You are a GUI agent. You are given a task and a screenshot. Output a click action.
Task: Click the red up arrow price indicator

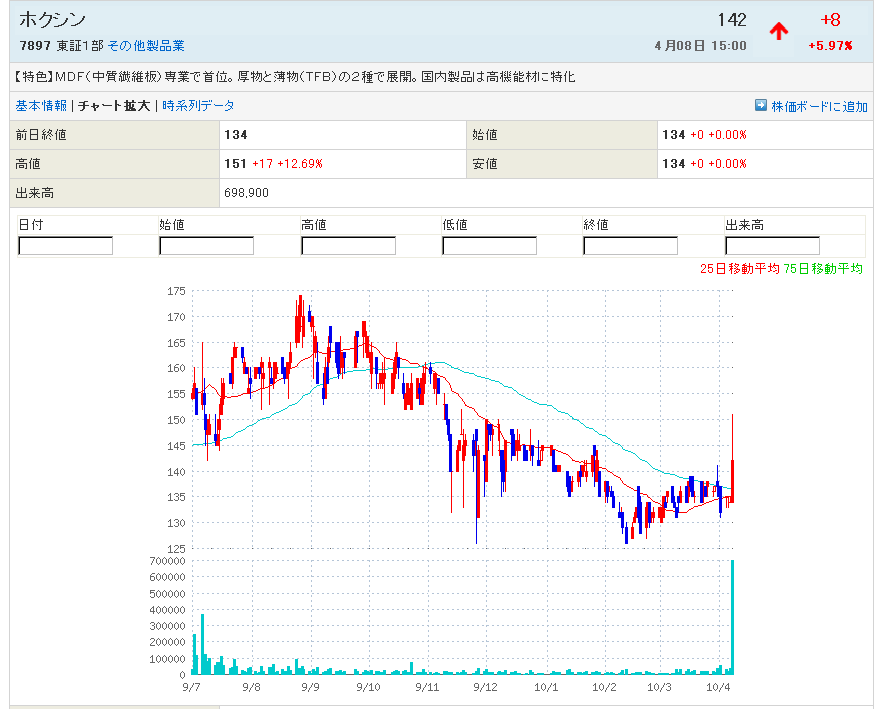point(779,30)
